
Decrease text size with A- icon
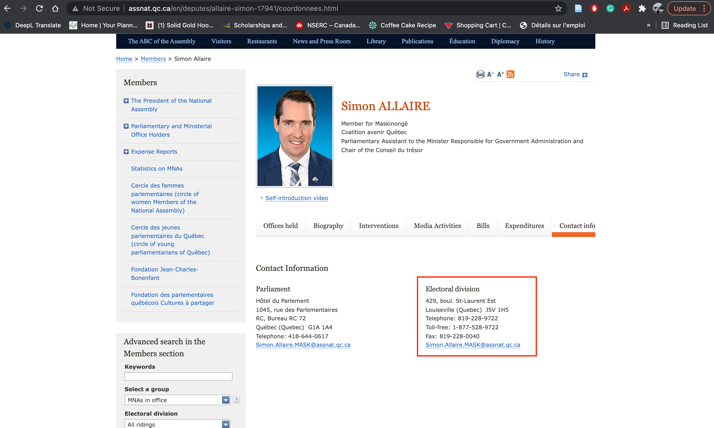(490, 74)
